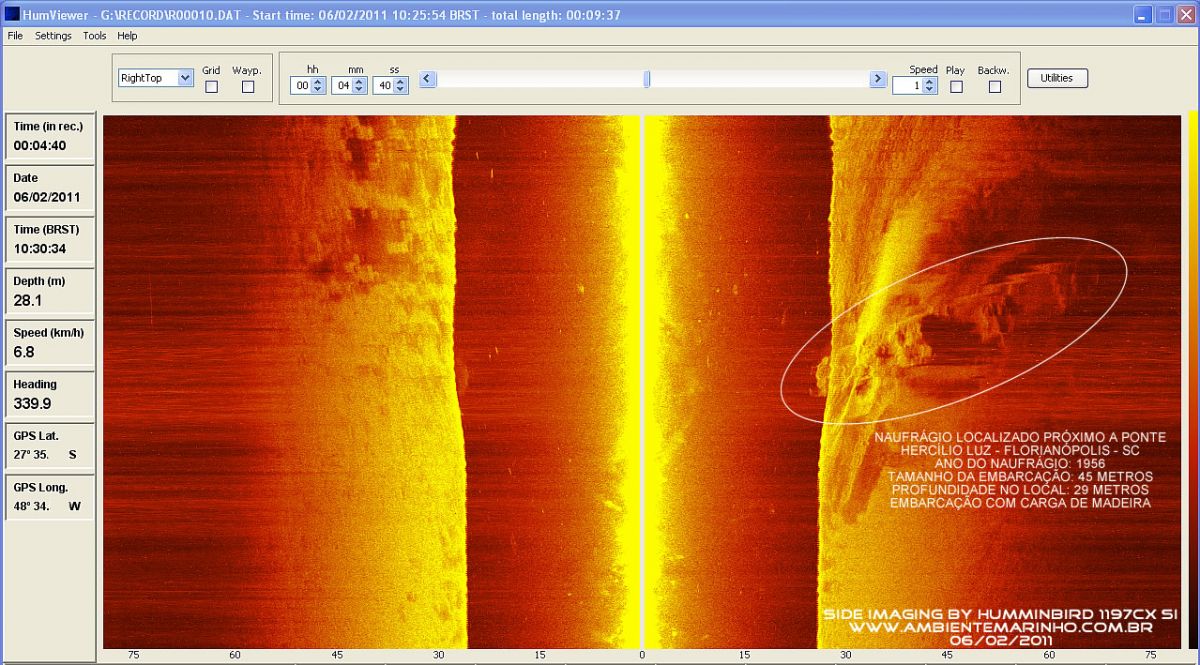Click the timeline right scroll arrow
Image resolution: width=1200 pixels, height=665 pixels.
878,79
